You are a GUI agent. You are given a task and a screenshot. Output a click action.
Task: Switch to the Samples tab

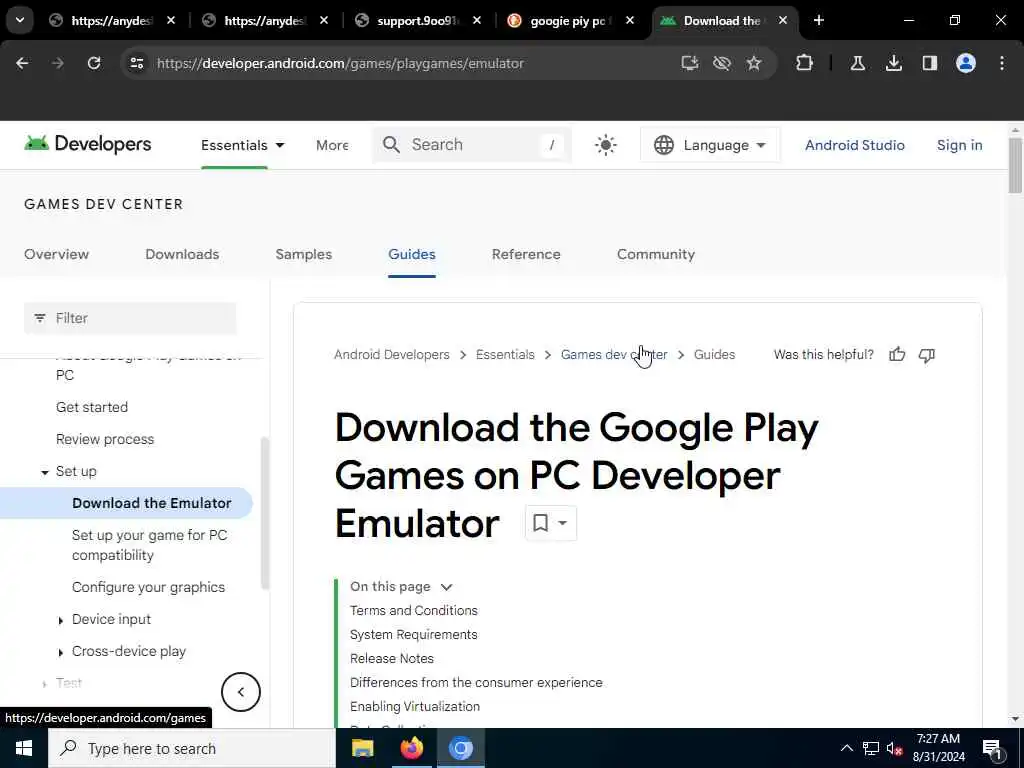click(x=304, y=254)
